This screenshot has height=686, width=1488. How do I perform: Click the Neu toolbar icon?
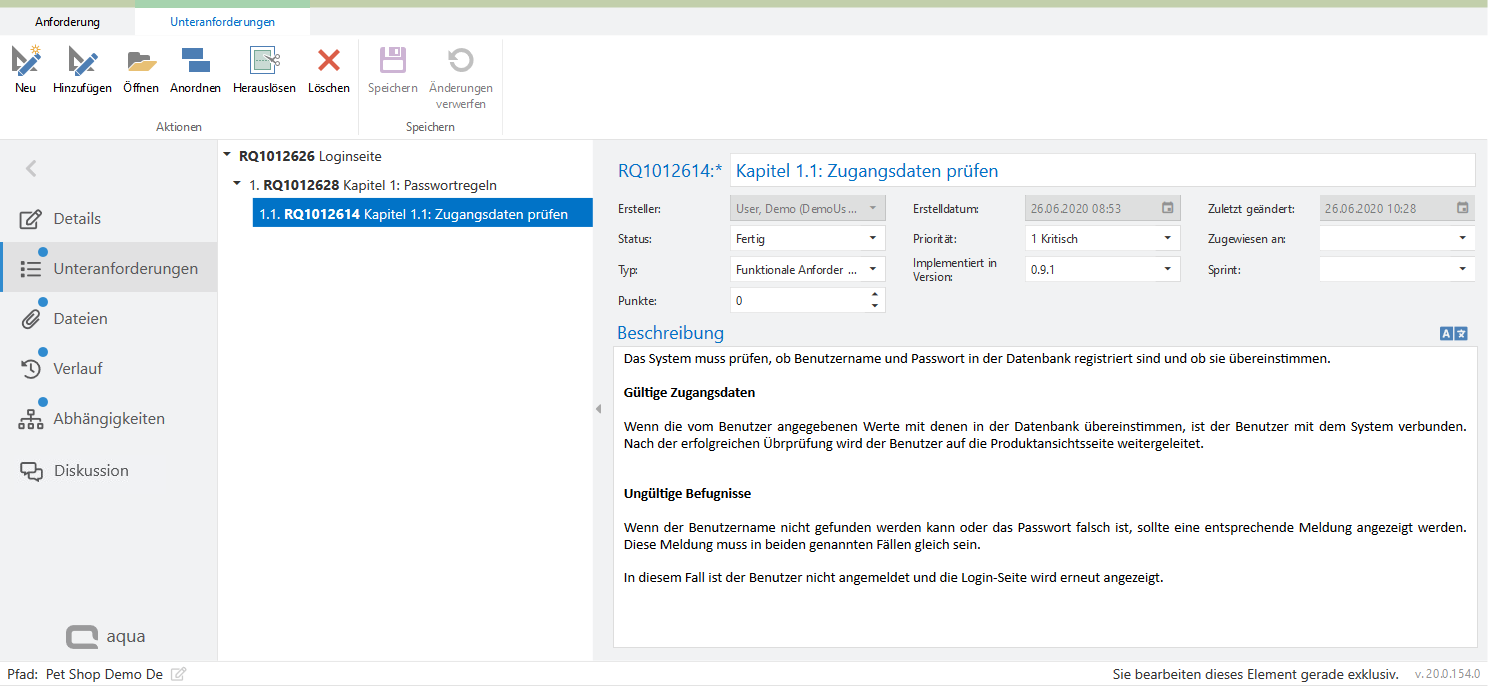[26, 62]
